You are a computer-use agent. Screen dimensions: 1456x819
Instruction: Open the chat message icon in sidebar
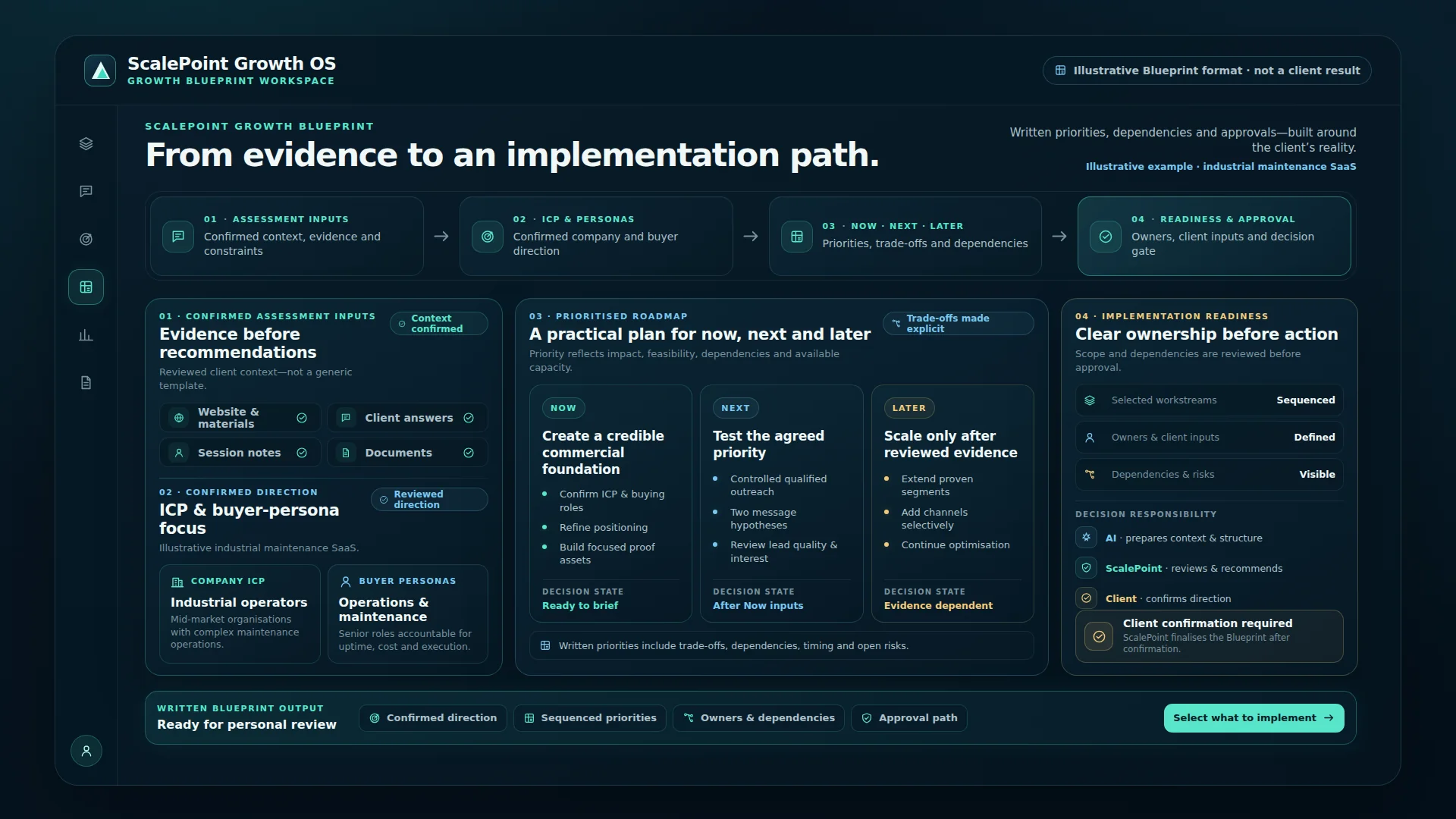coord(86,191)
